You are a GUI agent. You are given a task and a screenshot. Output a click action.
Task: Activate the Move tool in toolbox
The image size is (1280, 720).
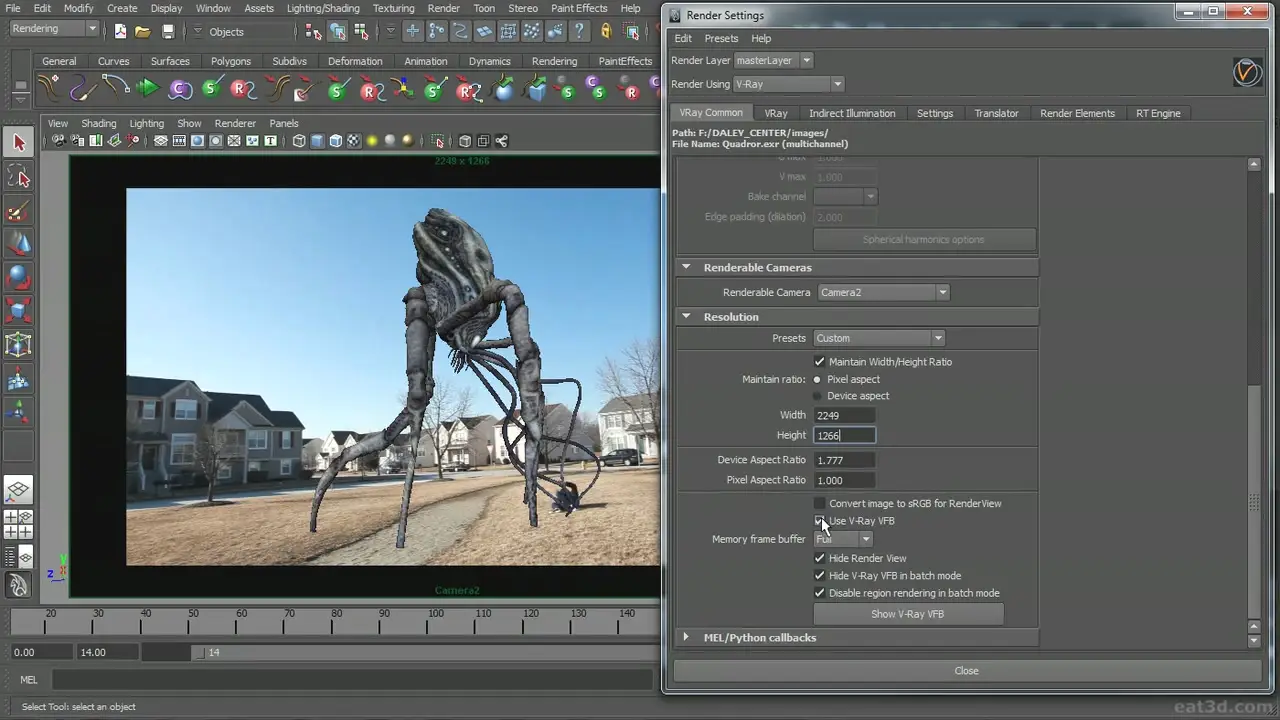pyautogui.click(x=18, y=244)
